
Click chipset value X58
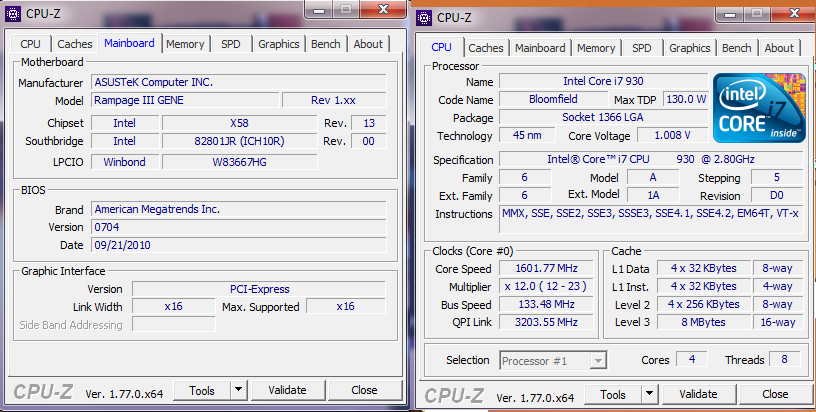[x=239, y=123]
